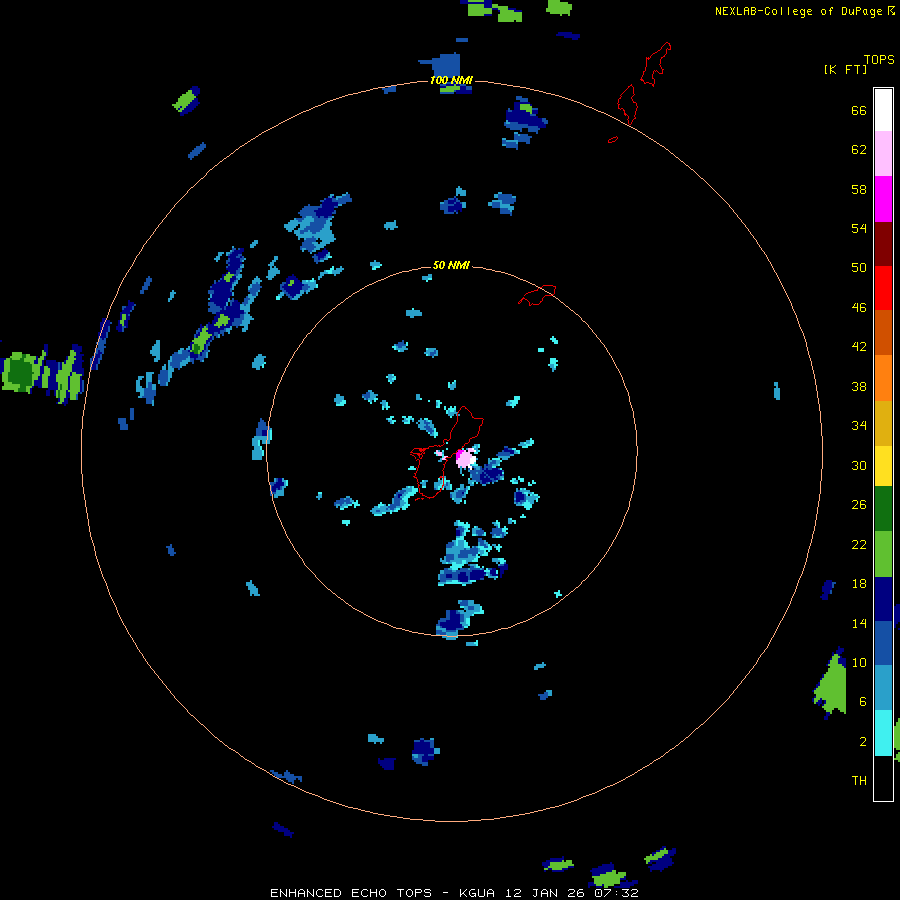
Task: Click the 22 legend value
Action: click(859, 544)
